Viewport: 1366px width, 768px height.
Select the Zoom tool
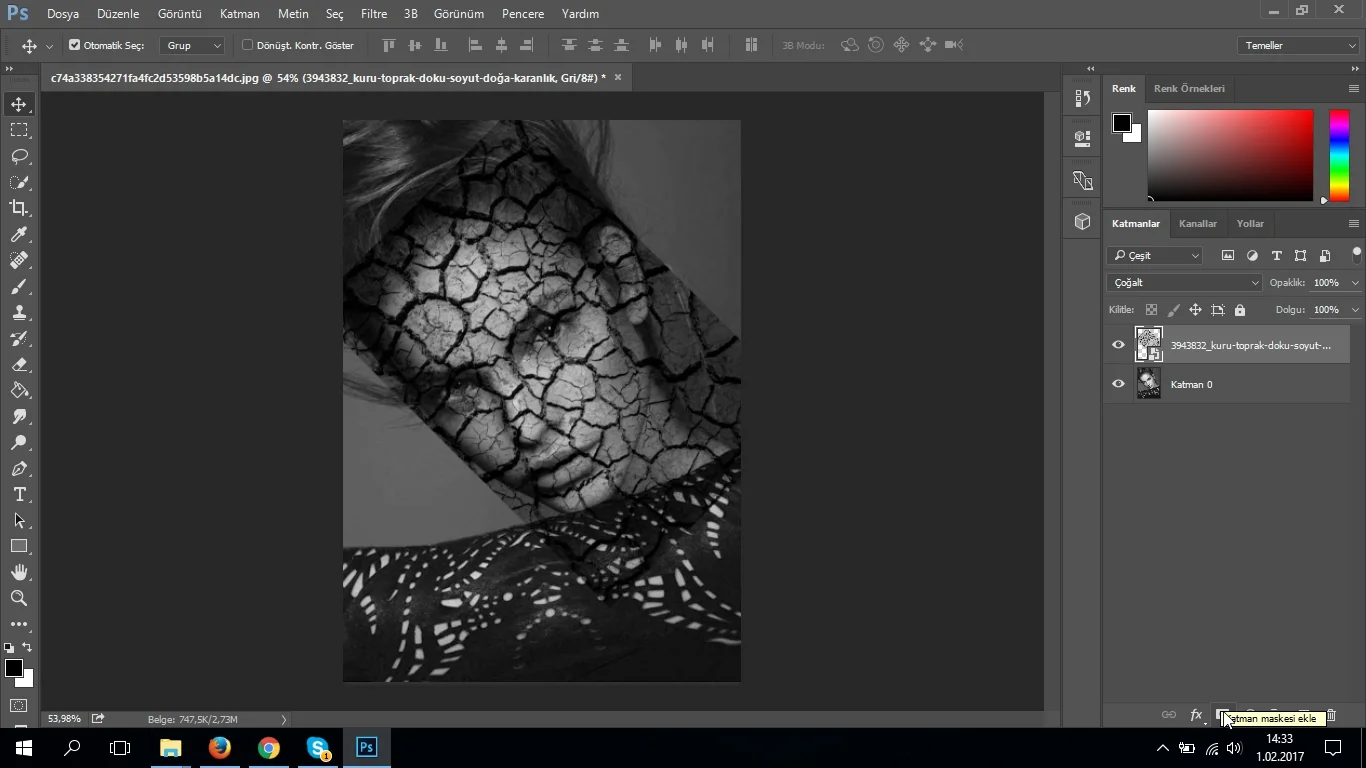coord(19,598)
